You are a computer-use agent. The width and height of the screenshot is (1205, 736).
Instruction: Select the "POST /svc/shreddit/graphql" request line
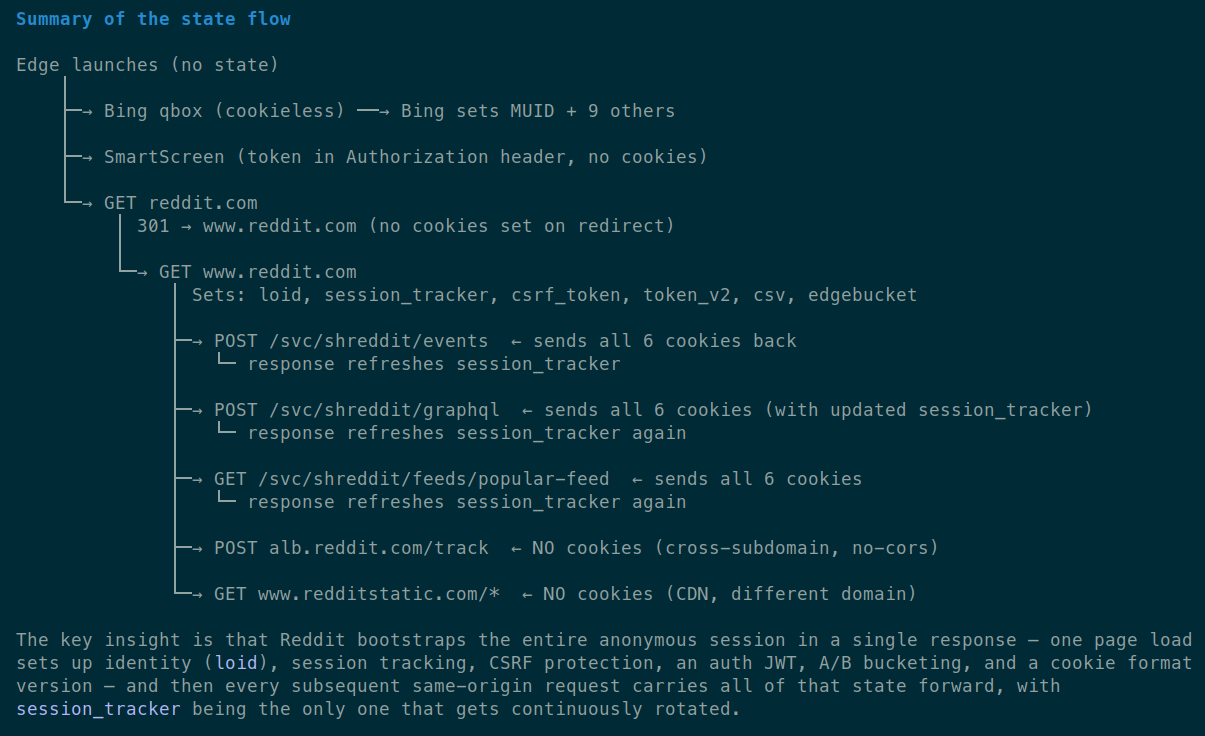pos(356,410)
